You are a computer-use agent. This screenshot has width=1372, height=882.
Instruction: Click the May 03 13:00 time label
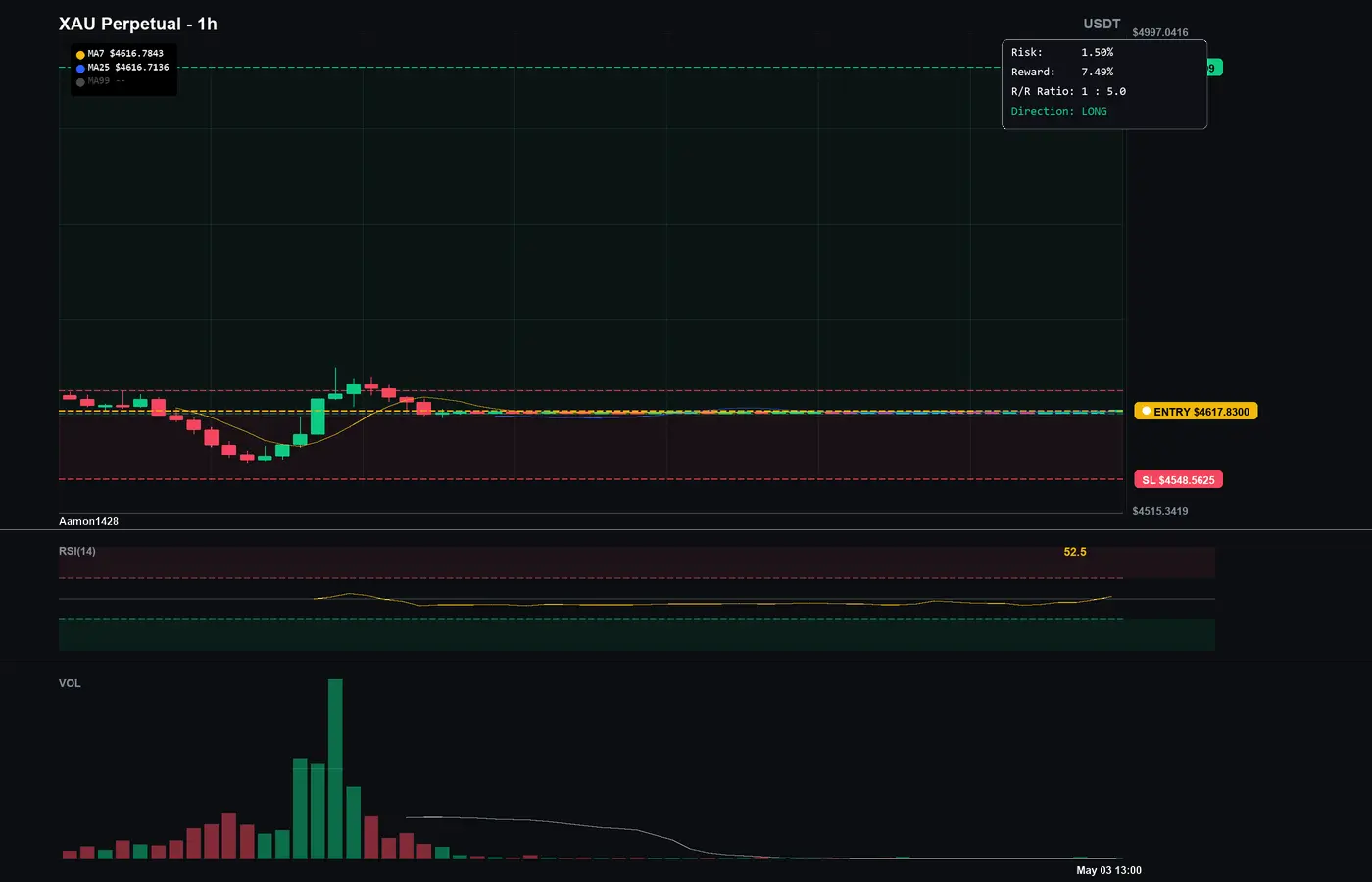[x=1108, y=870]
